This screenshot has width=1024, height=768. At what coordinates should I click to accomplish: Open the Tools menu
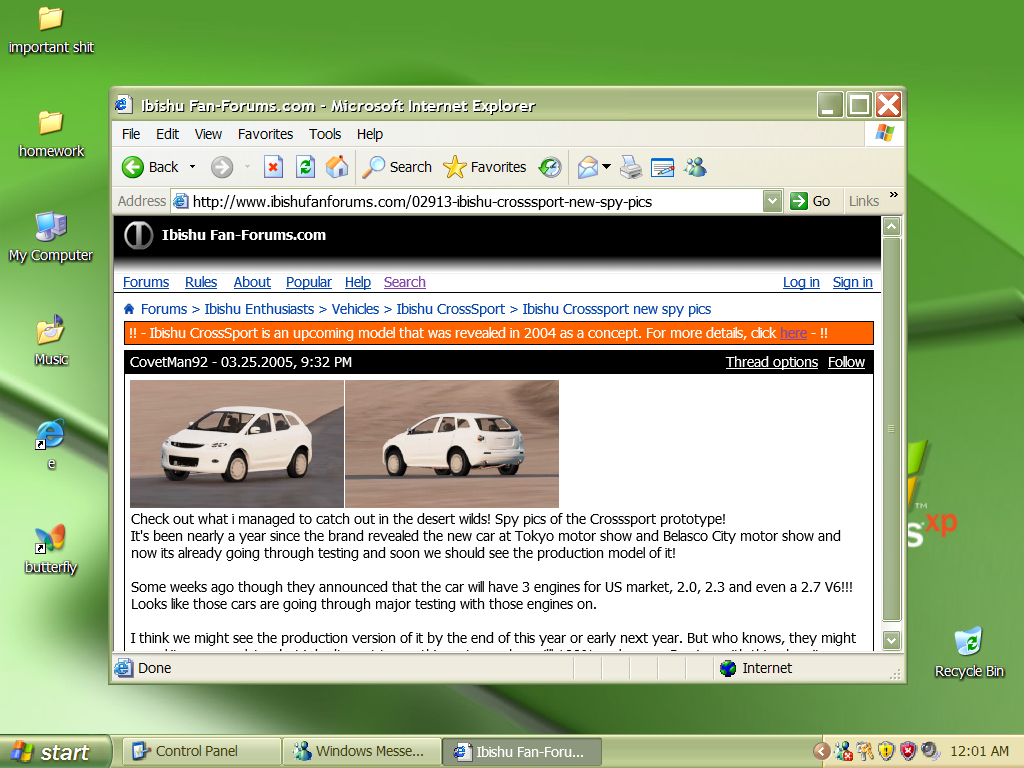(x=325, y=134)
